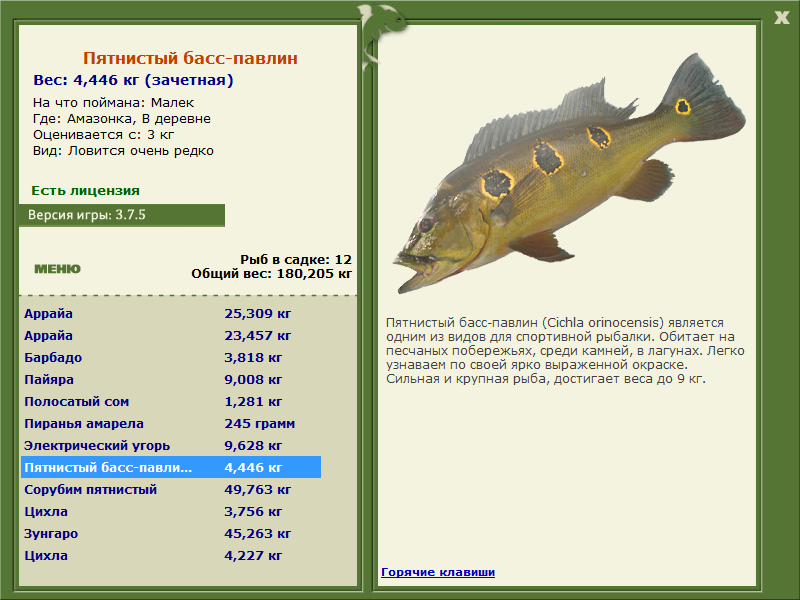This screenshot has height=600, width=800.
Task: Click the 45,263 кг weight value
Action: tap(258, 534)
